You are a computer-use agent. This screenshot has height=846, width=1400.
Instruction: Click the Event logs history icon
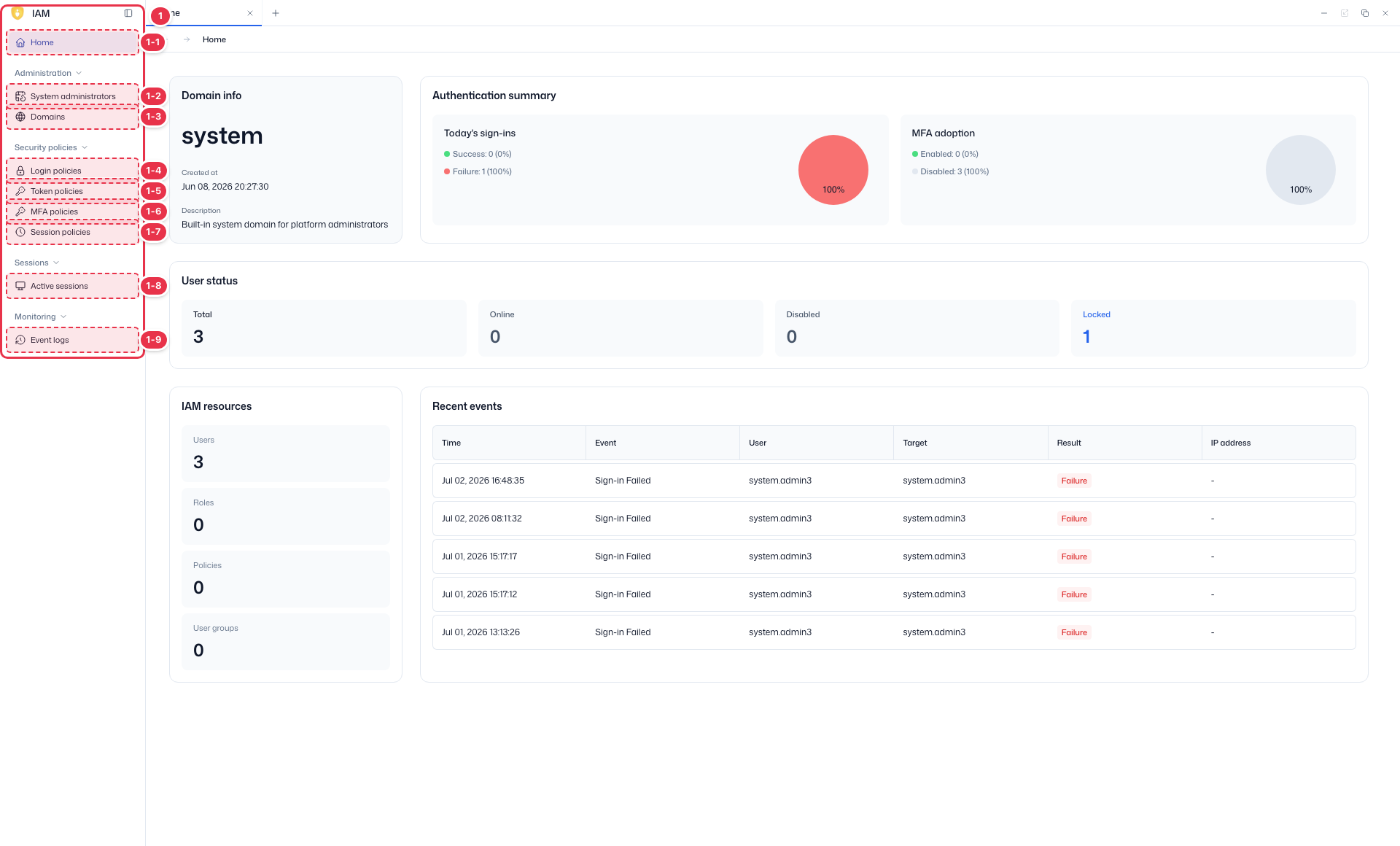click(20, 340)
